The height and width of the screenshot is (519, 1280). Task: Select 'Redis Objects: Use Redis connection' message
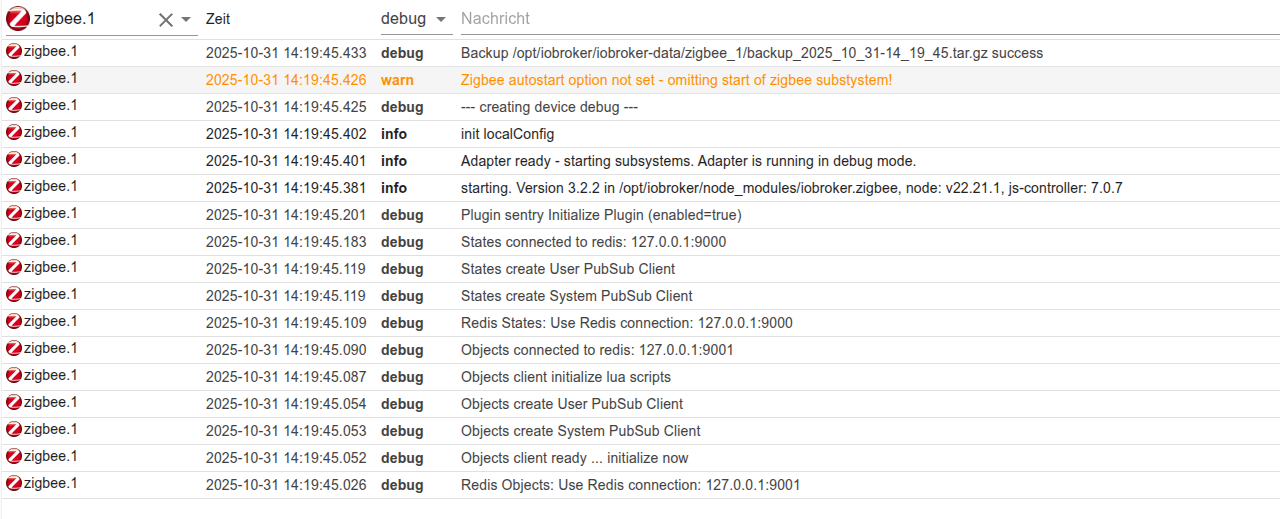[x=630, y=485]
